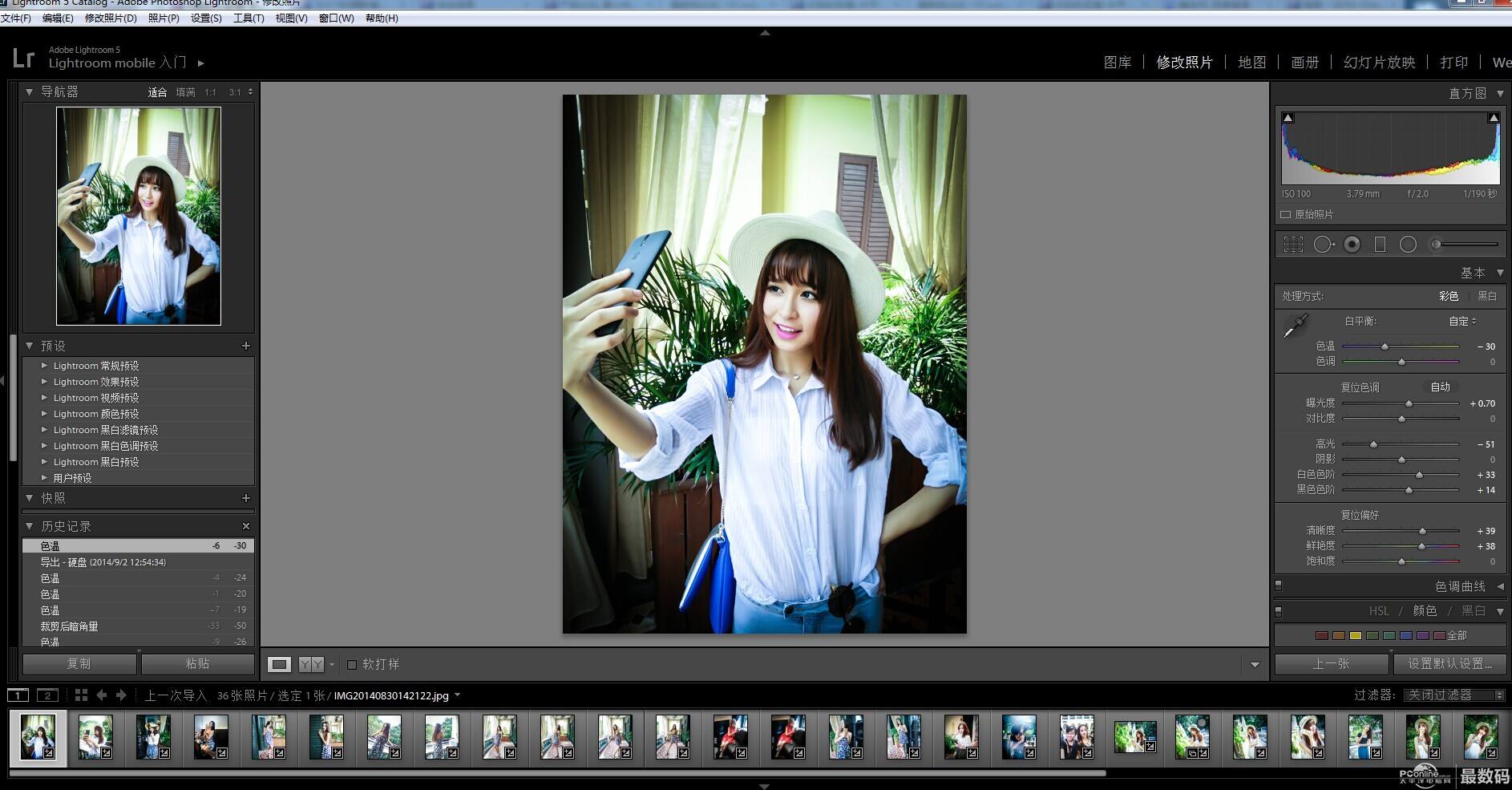1512x790 pixels.
Task: Clear history with the X icon
Action: point(246,526)
